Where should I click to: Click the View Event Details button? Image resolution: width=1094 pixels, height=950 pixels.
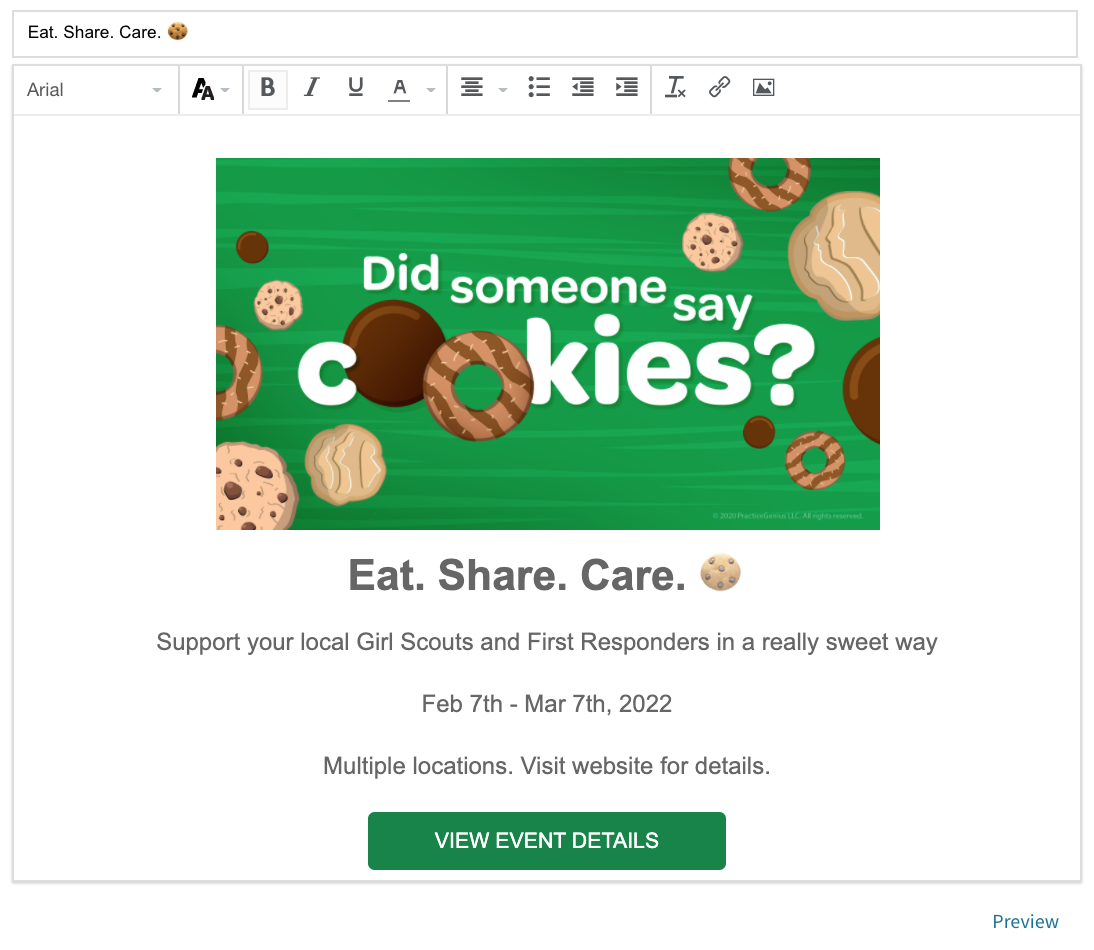click(x=546, y=841)
